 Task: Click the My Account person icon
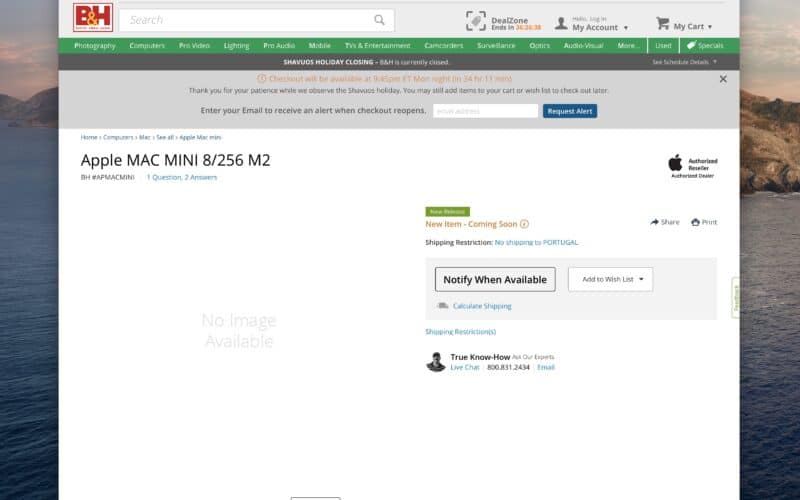point(561,23)
